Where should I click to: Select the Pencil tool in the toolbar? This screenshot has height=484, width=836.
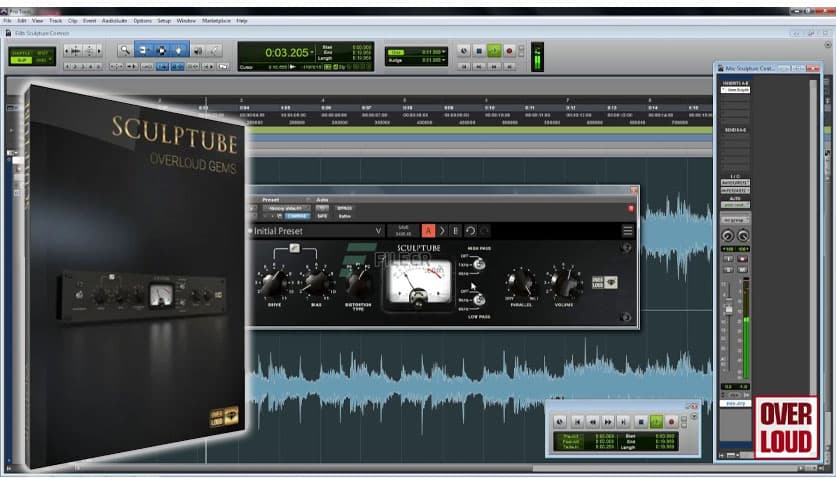coord(214,50)
